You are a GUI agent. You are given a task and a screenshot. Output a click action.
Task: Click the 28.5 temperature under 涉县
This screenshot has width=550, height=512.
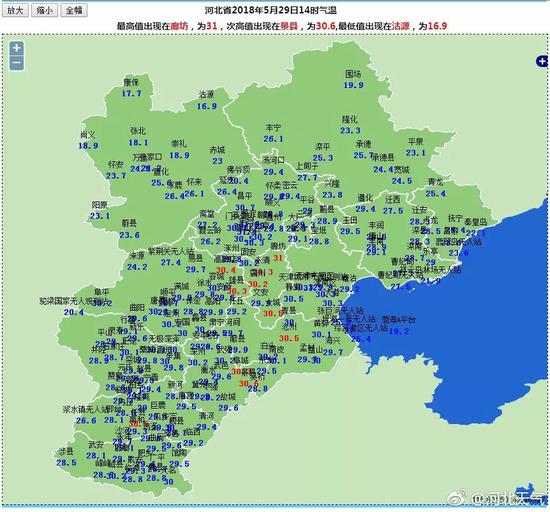(x=66, y=463)
